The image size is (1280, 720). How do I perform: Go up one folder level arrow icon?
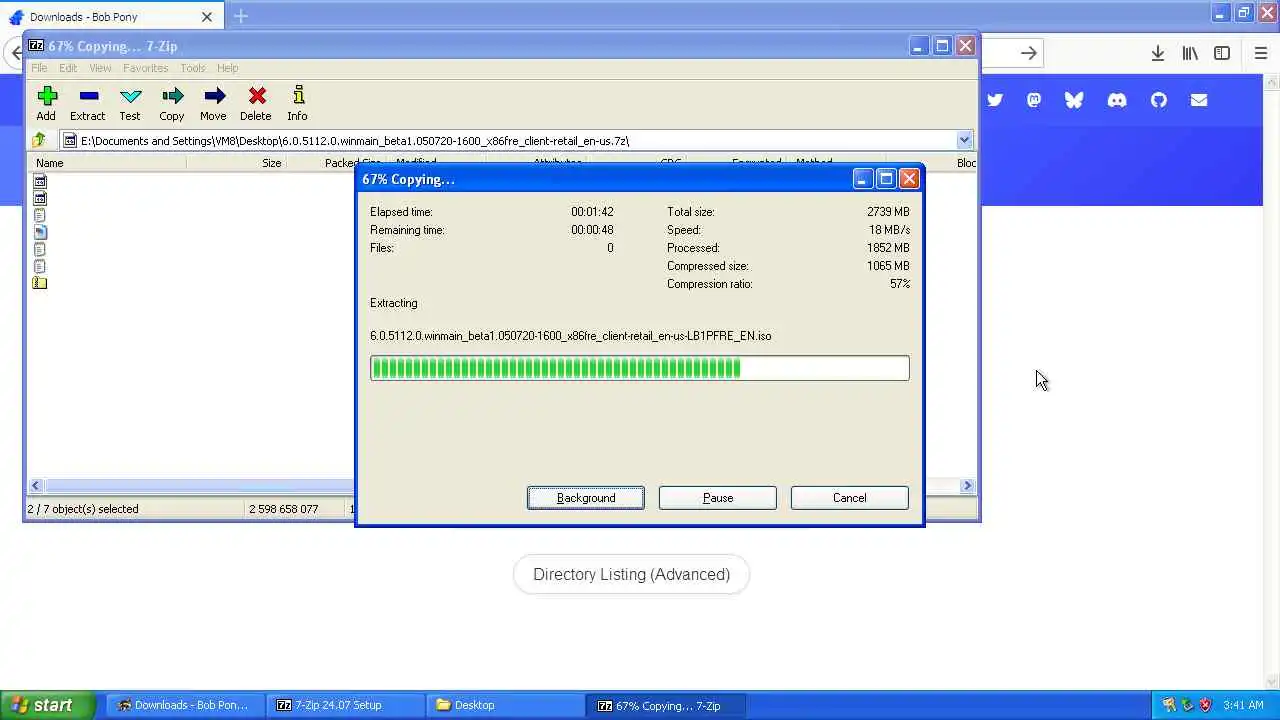click(x=39, y=140)
